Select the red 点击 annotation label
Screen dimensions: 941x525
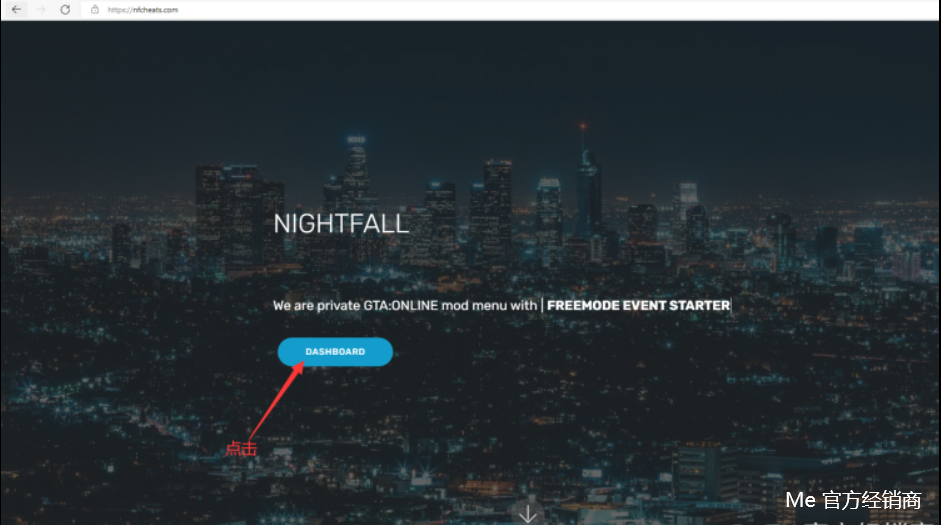tap(241, 448)
